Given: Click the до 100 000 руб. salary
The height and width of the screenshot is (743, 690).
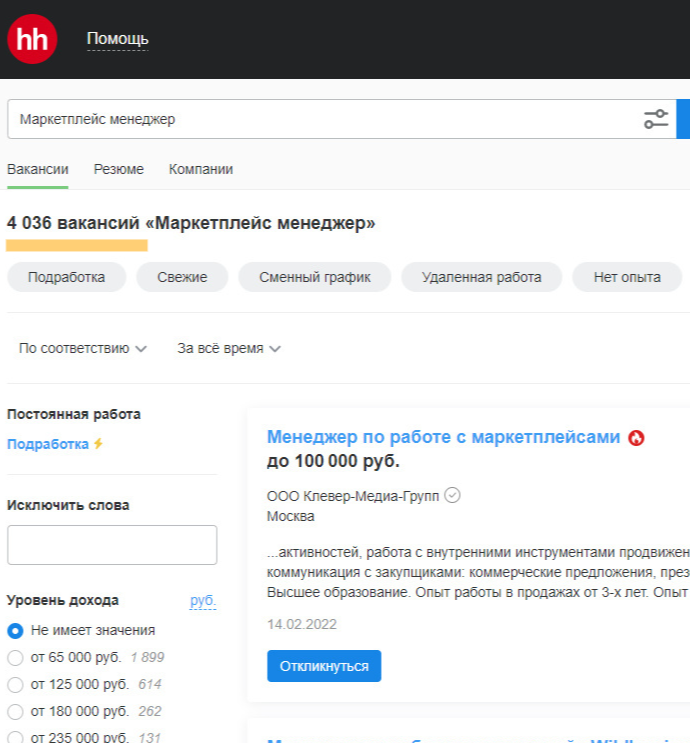Looking at the screenshot, I should [333, 461].
